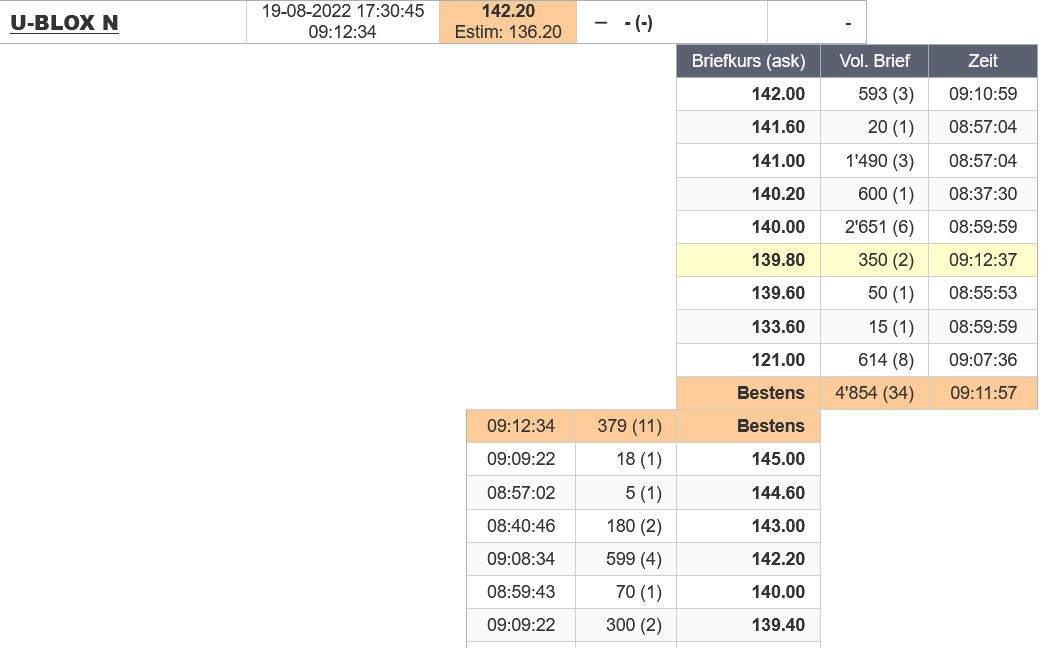1053x648 pixels.
Task: Click the Estim: 136.20 value
Action: pyautogui.click(x=508, y=32)
